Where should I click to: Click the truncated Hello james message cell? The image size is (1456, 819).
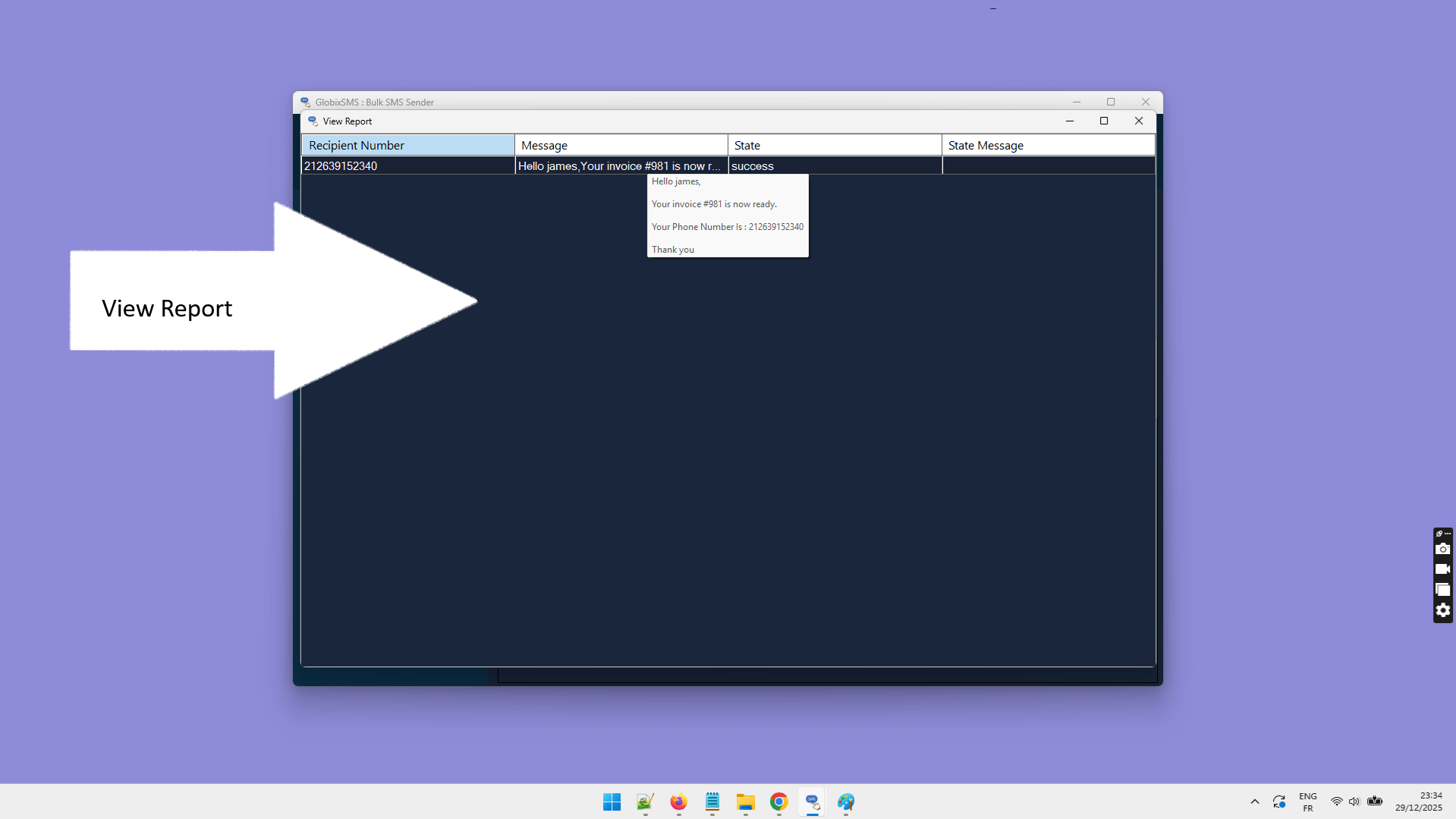tap(620, 165)
